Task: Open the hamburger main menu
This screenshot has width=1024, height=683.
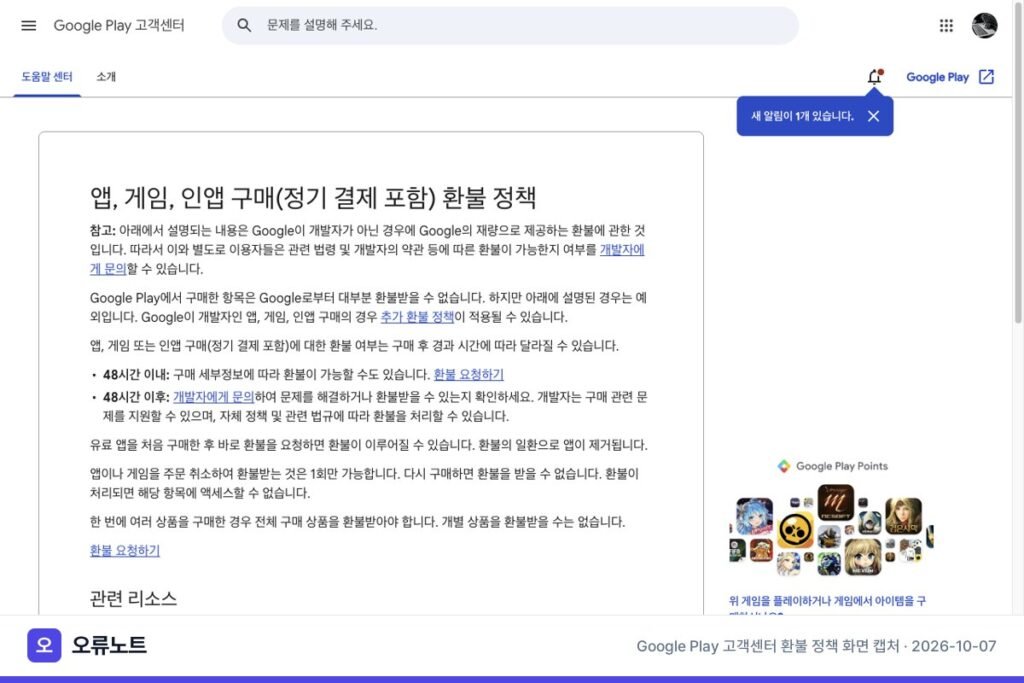Action: [x=29, y=25]
